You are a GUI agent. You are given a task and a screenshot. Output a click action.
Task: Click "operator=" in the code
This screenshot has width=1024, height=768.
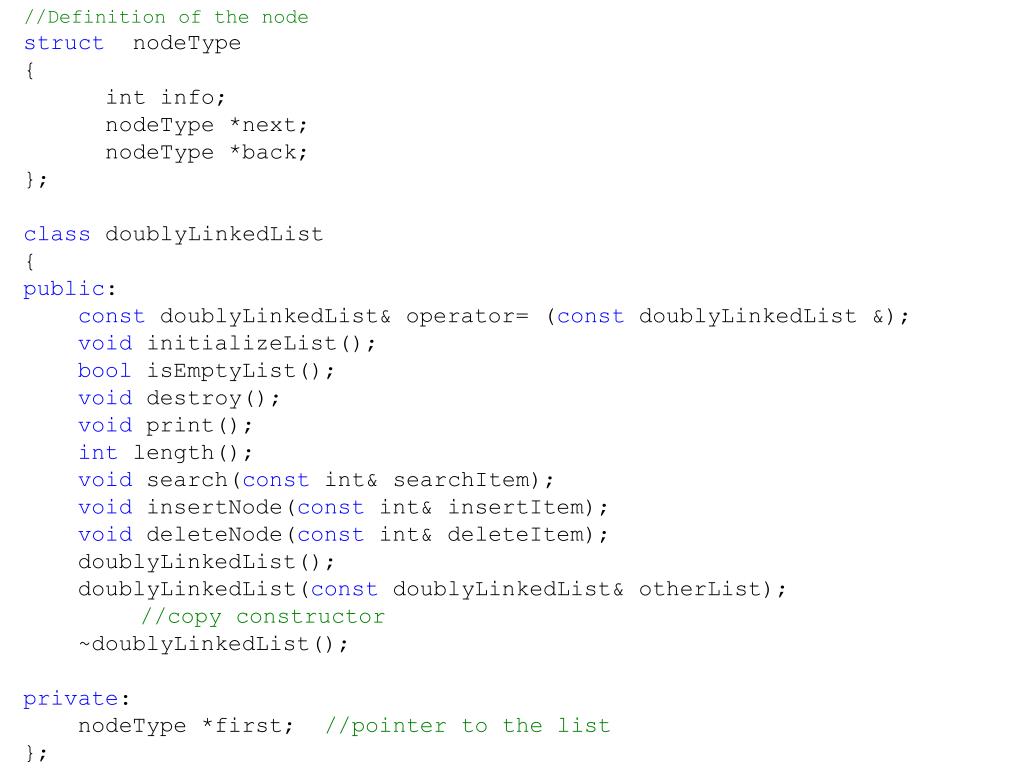click(x=467, y=317)
